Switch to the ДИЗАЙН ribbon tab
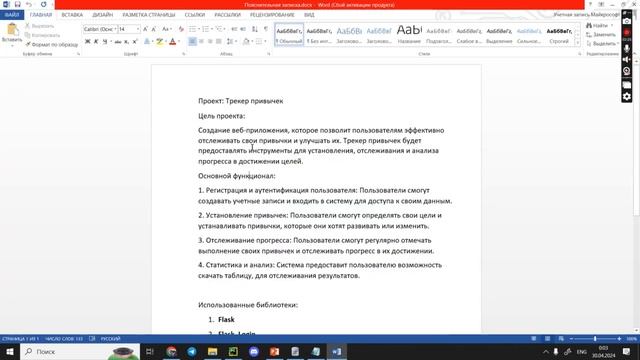Viewport: 640px width, 360px height. (102, 15)
